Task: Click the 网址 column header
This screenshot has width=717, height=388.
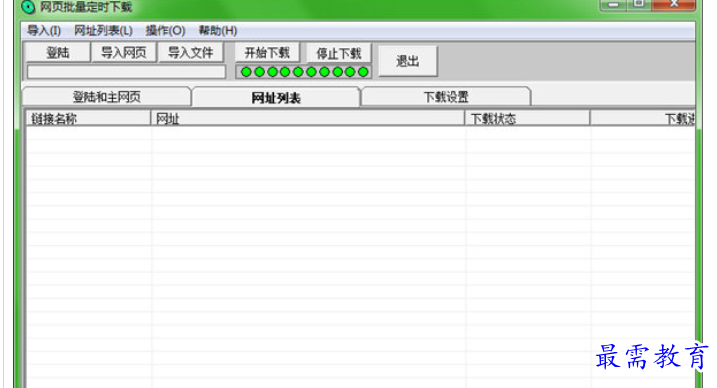Action: [307, 118]
